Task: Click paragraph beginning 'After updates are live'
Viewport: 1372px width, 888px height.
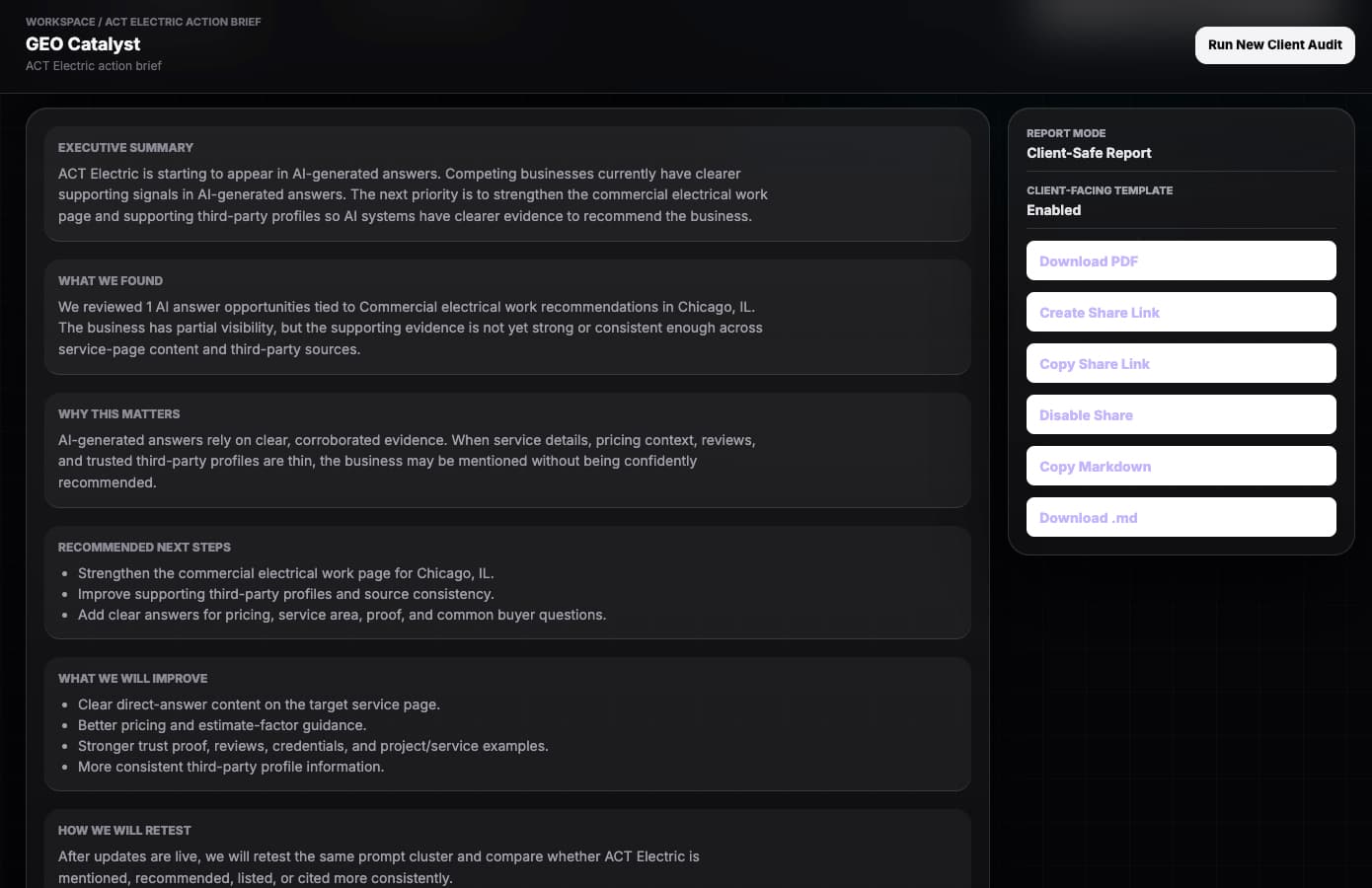Action: click(x=379, y=867)
